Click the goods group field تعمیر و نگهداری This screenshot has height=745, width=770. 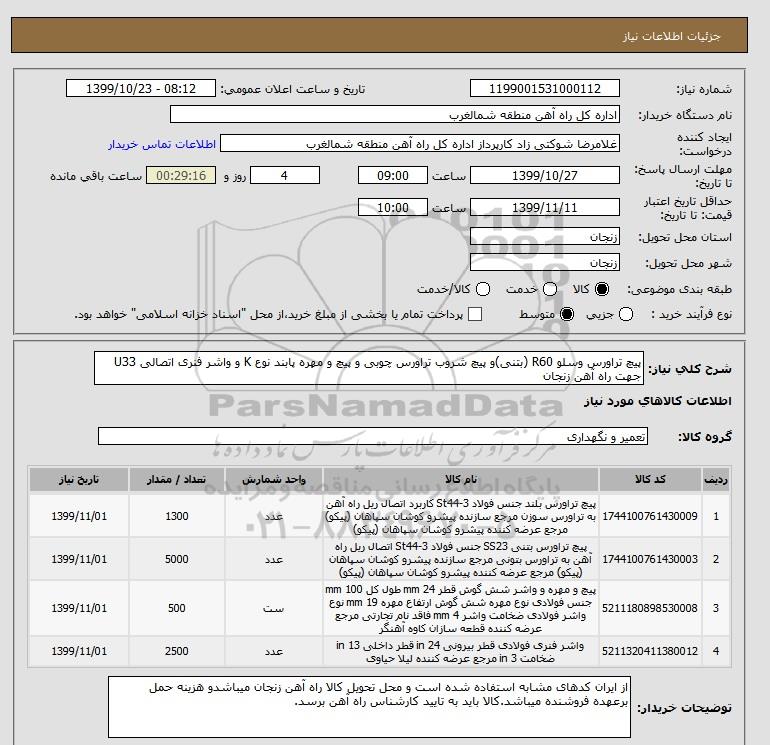pyautogui.click(x=373, y=436)
